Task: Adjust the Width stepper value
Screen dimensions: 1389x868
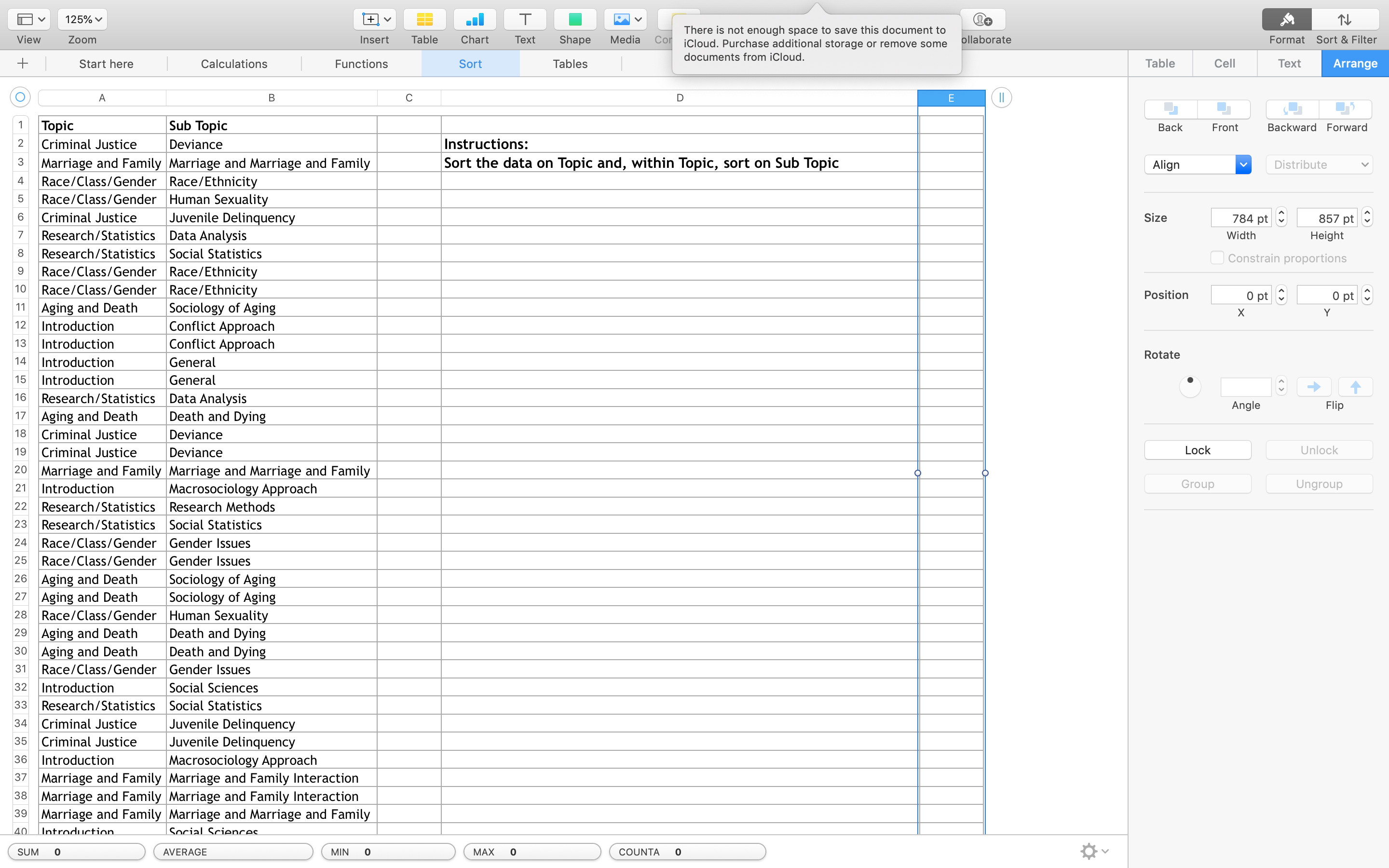Action: click(1281, 218)
